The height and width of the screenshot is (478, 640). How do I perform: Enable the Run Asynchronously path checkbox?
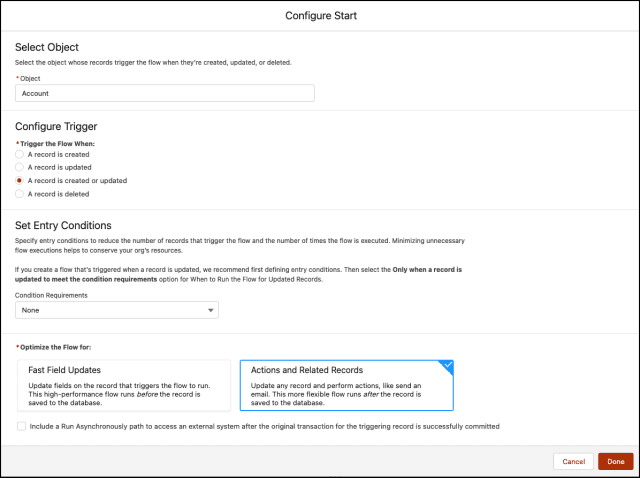[22, 426]
